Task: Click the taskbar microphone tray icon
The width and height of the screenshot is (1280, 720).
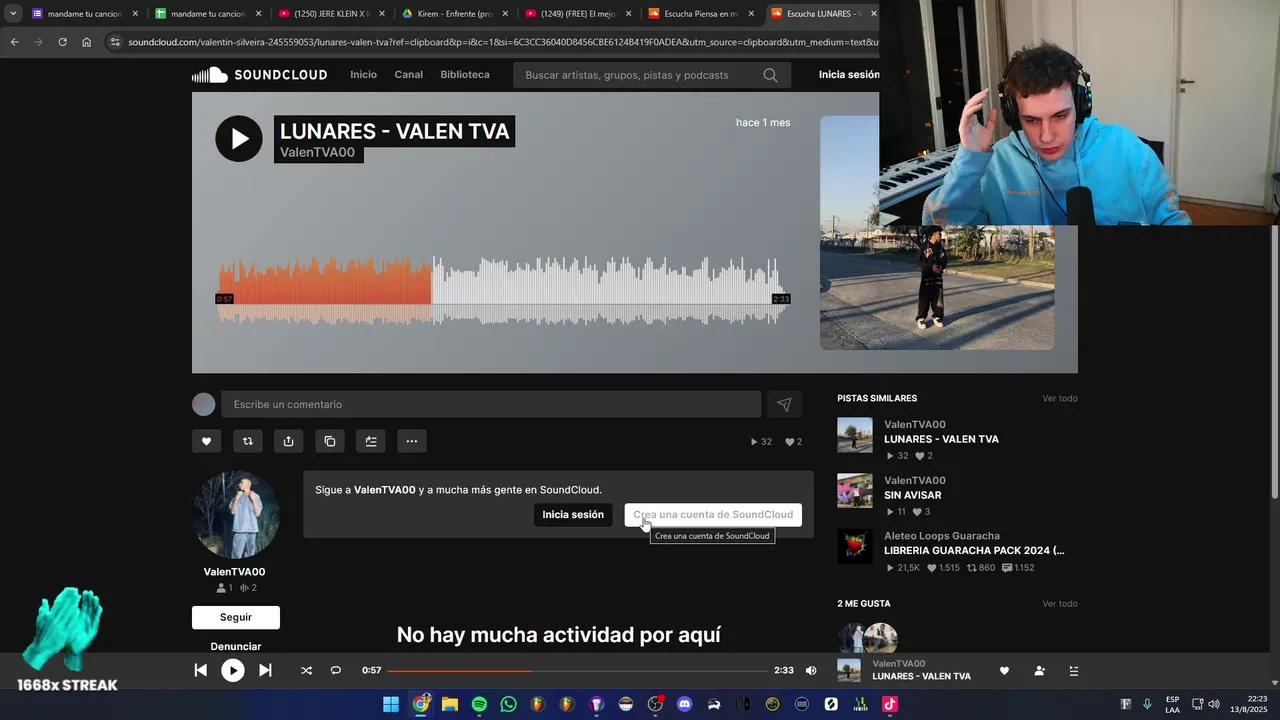Action: (1147, 704)
